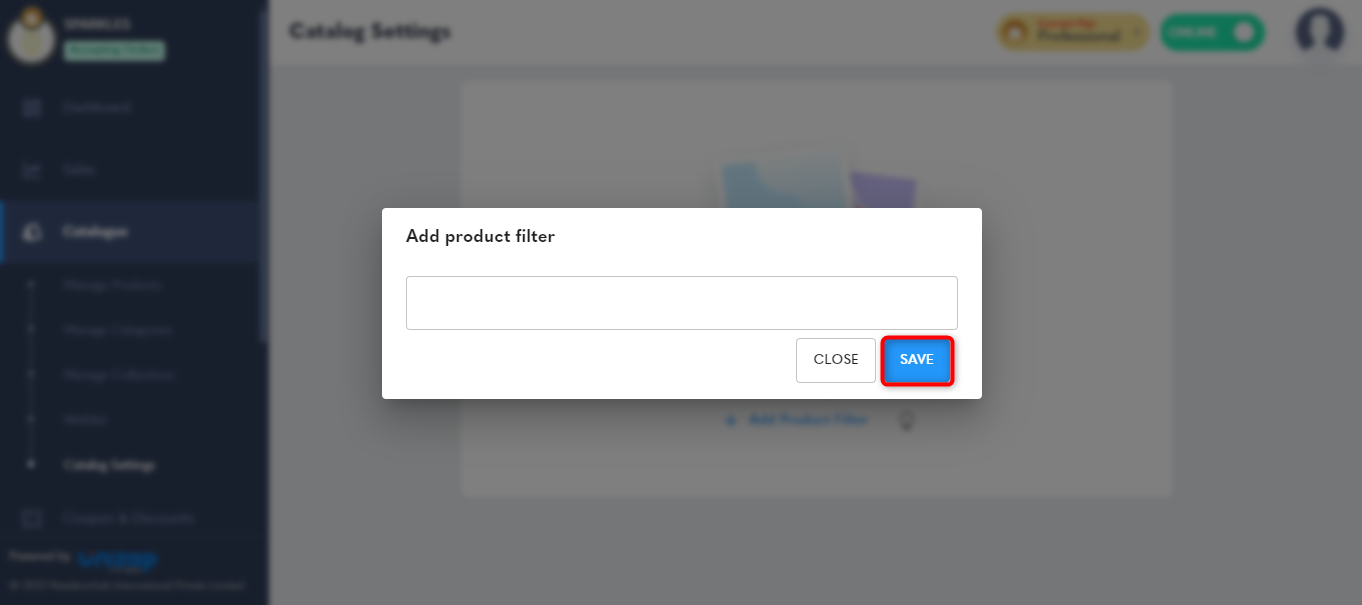Viewport: 1362px width, 605px height.
Task: Open Manage Categories submenu item
Action: [x=117, y=330]
